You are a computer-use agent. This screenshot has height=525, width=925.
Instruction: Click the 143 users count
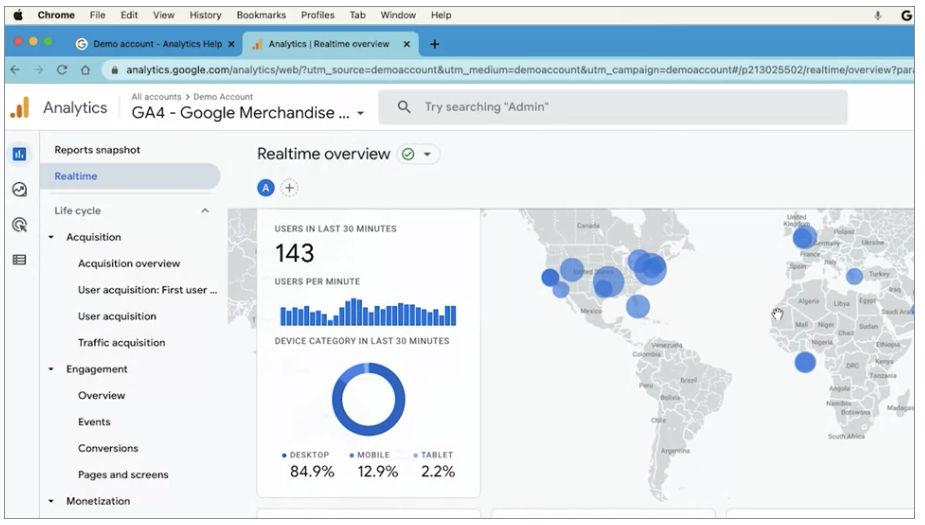coord(294,254)
